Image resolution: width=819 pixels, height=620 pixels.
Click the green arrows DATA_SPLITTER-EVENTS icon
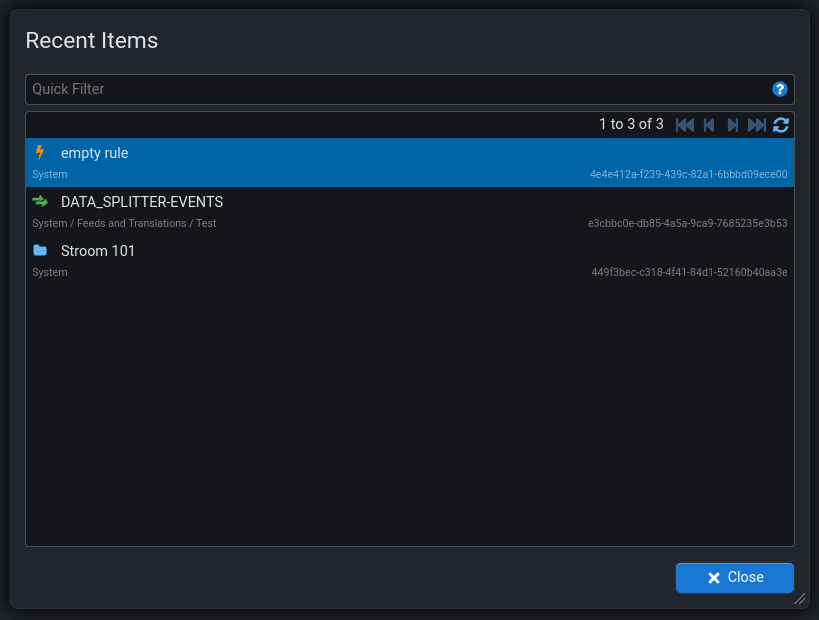coord(40,201)
